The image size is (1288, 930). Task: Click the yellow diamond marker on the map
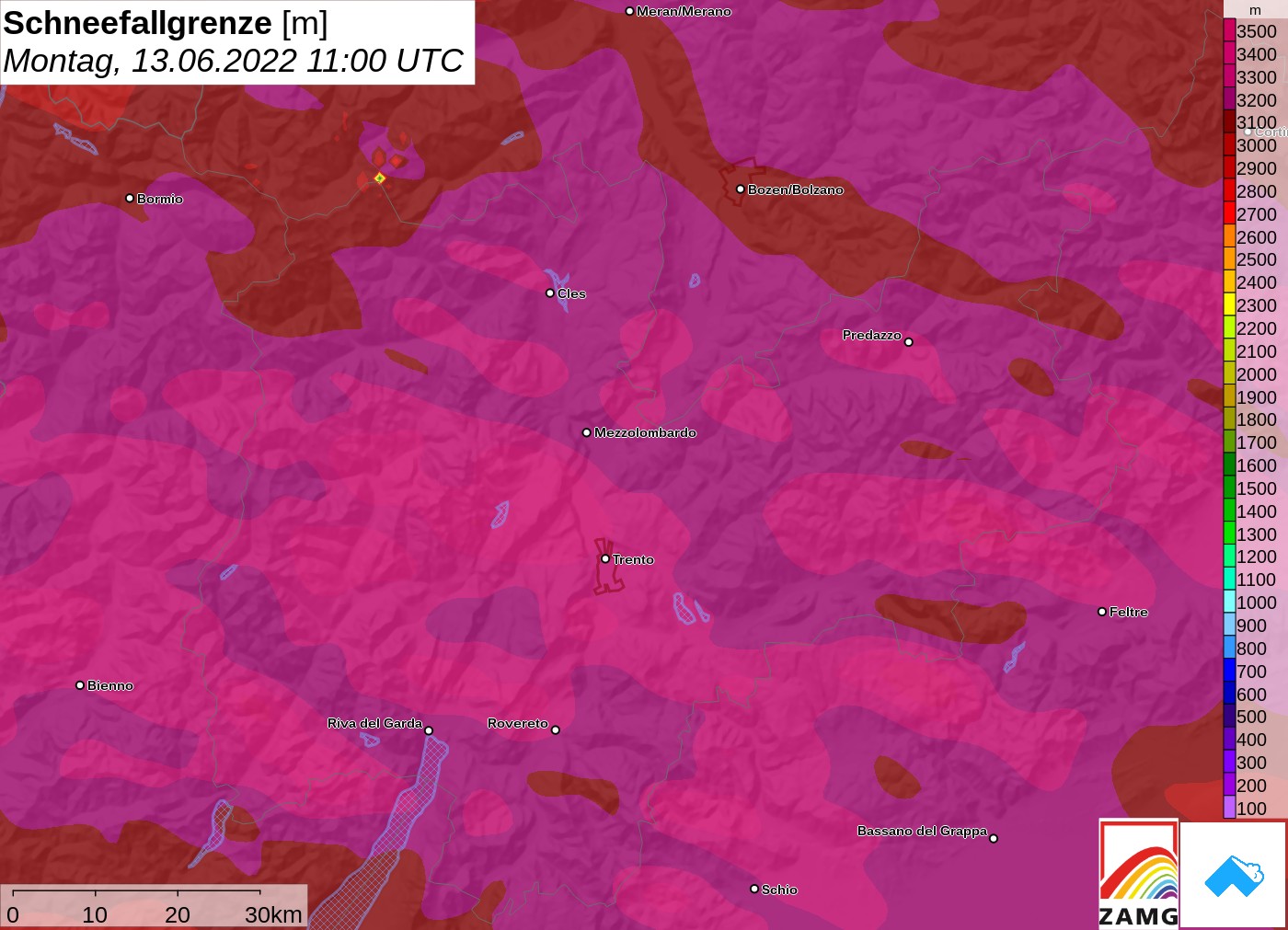379,178
